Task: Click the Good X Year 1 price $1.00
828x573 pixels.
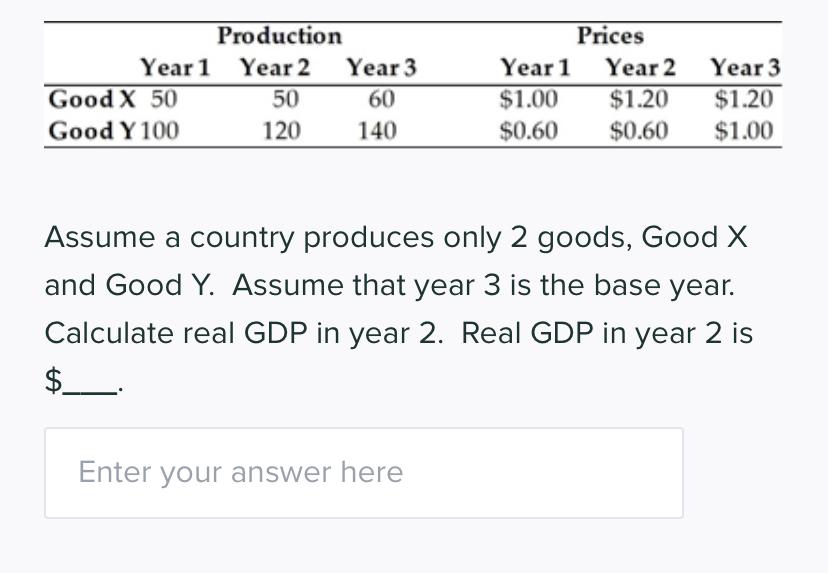Action: (529, 99)
